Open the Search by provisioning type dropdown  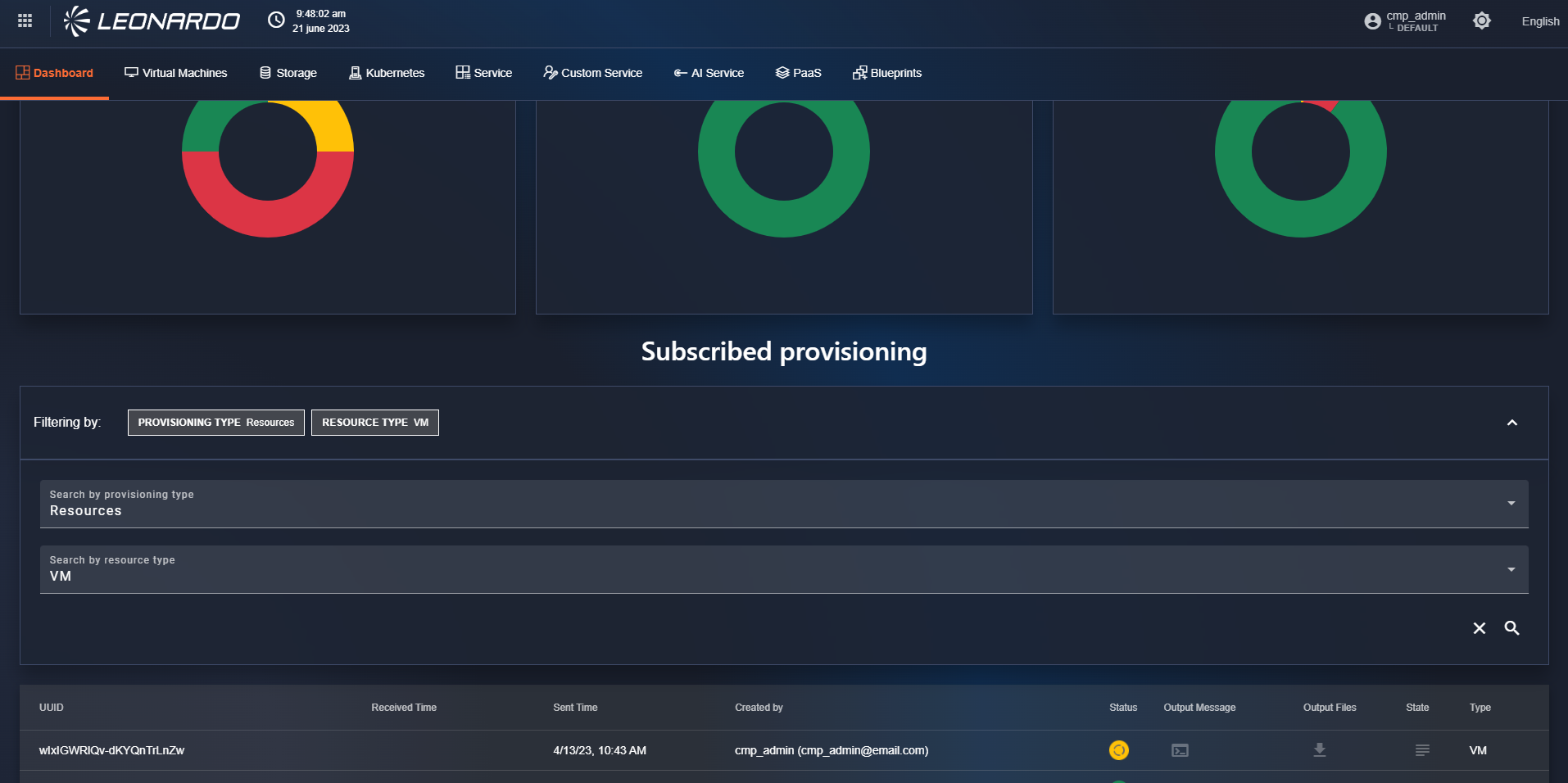(783, 504)
